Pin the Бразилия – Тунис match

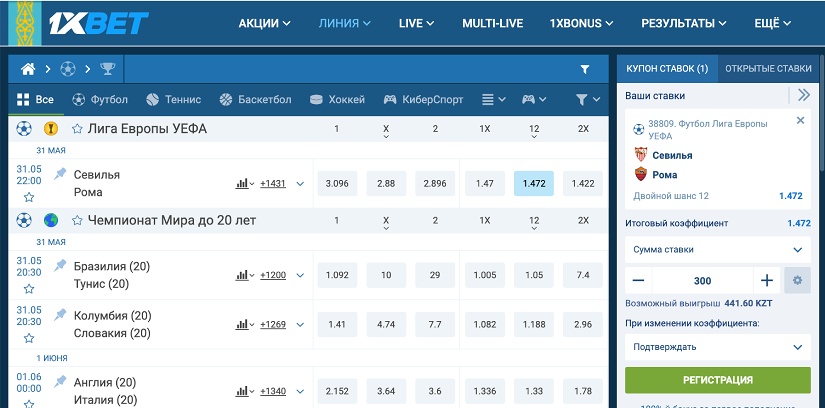point(60,265)
